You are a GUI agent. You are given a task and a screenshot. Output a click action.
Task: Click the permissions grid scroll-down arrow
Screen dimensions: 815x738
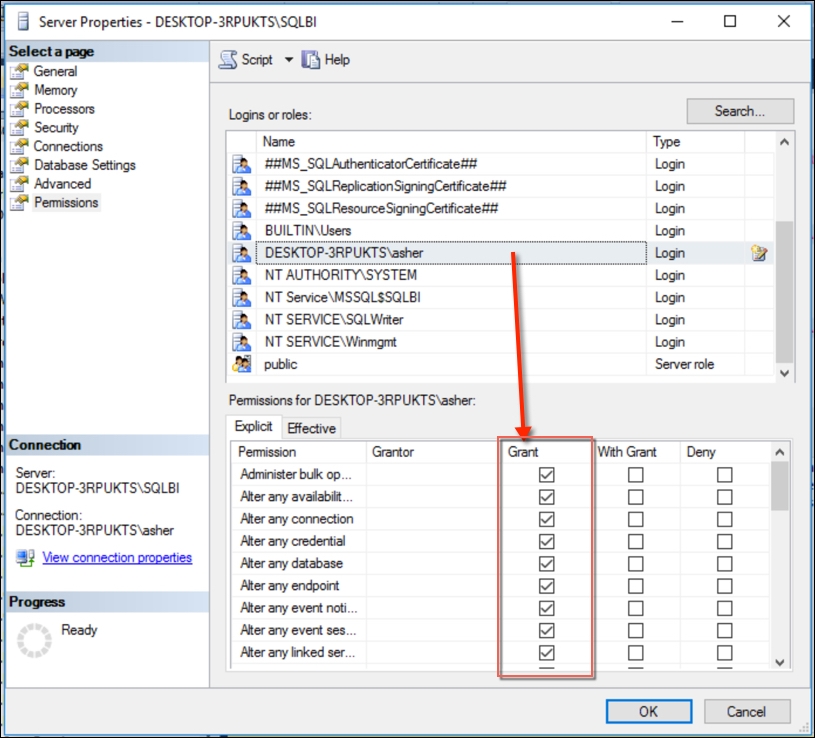779,662
